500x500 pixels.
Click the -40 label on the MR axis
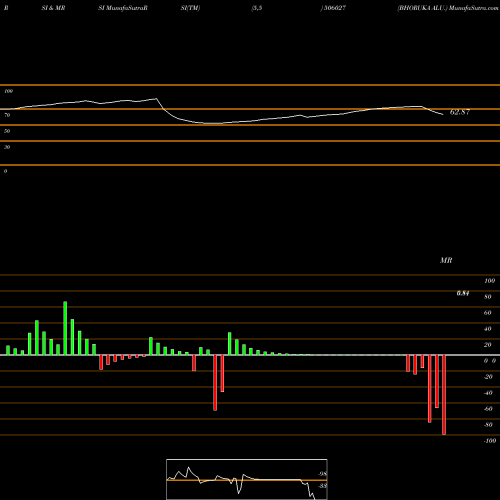pyautogui.click(x=488, y=393)
